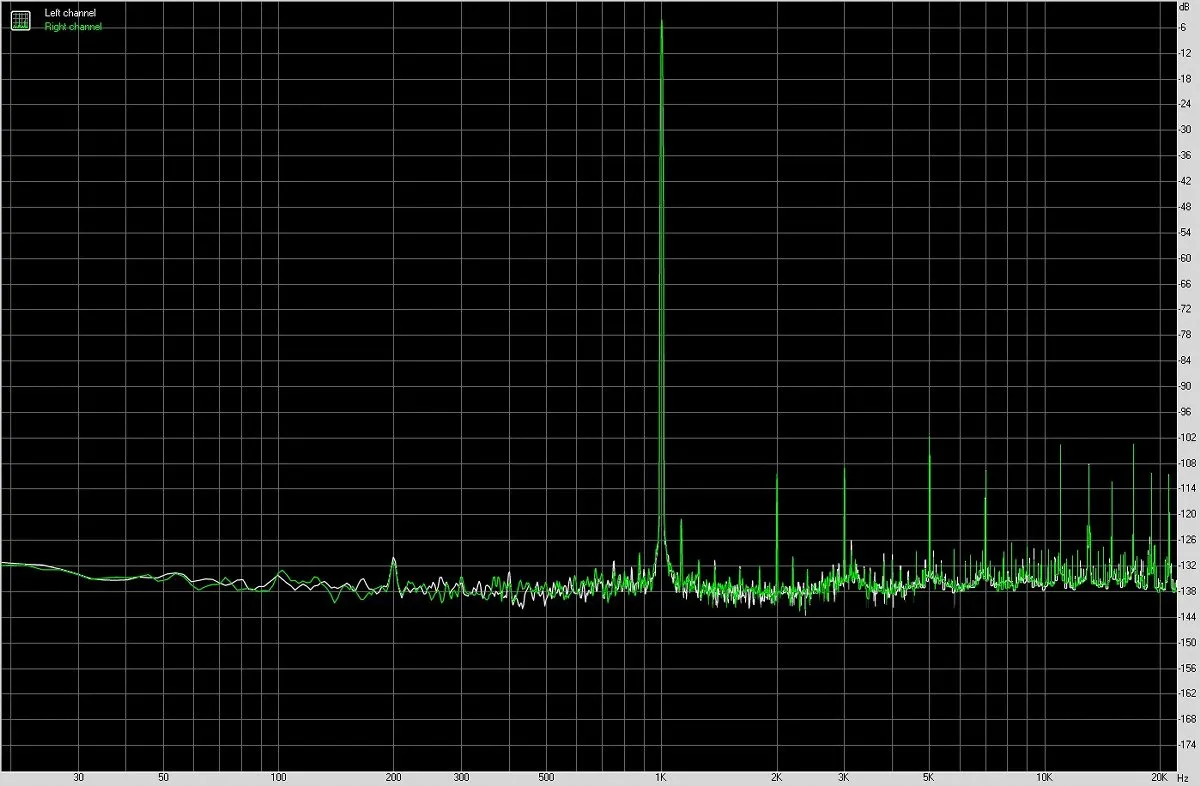Click the "300" frequency axis label
Viewport: 1200px width, 786px height.
tap(461, 777)
